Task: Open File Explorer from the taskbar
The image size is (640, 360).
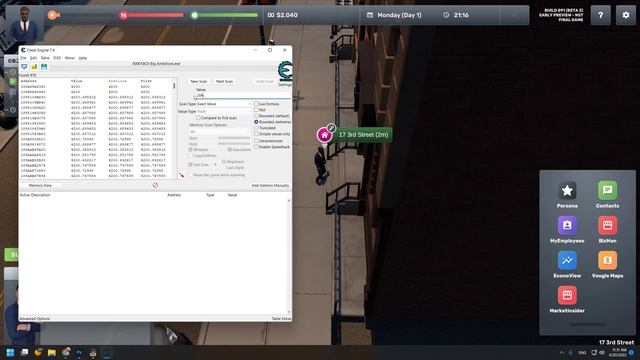Action: [51, 353]
